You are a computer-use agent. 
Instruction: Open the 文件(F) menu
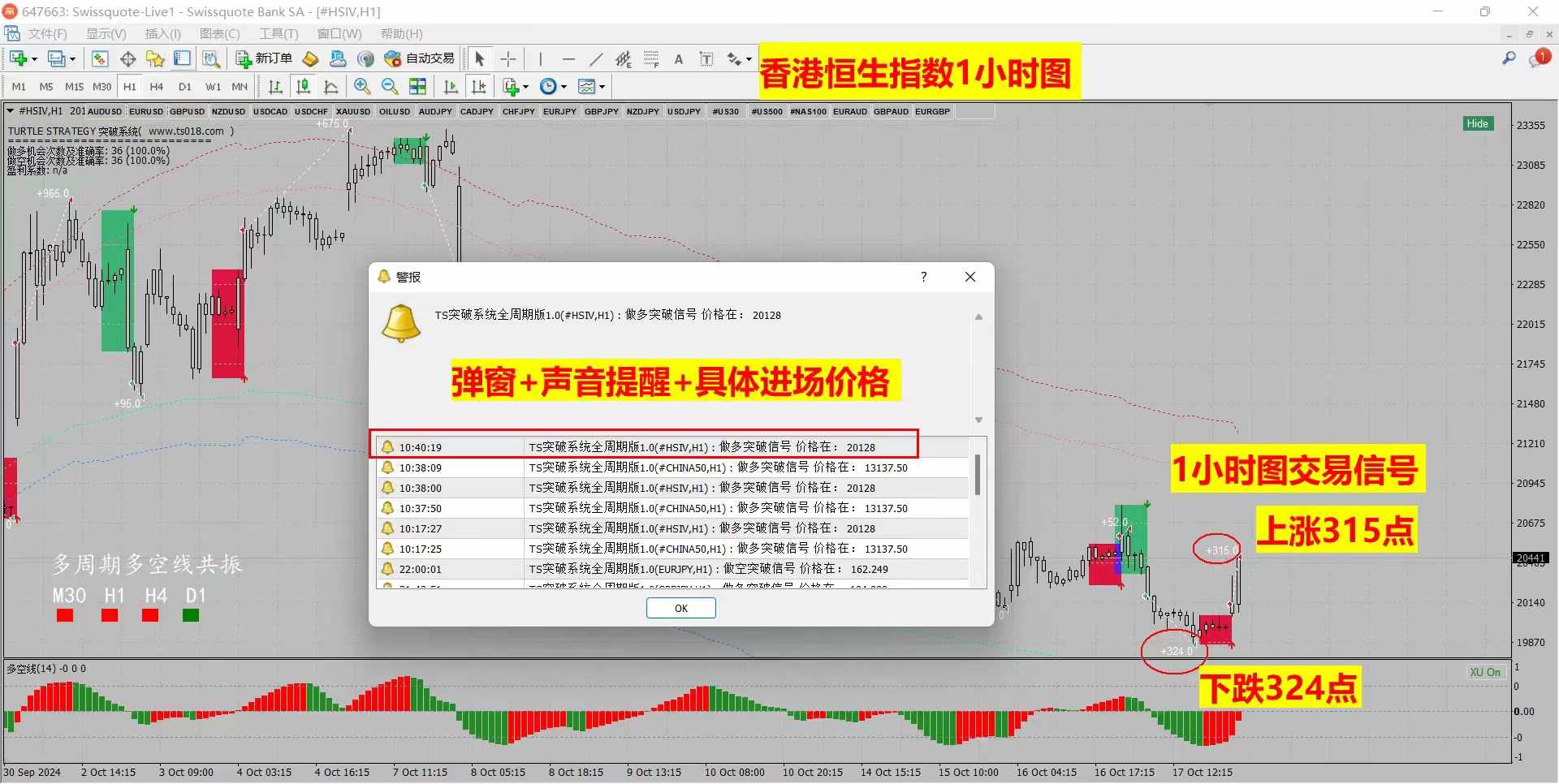point(47,34)
